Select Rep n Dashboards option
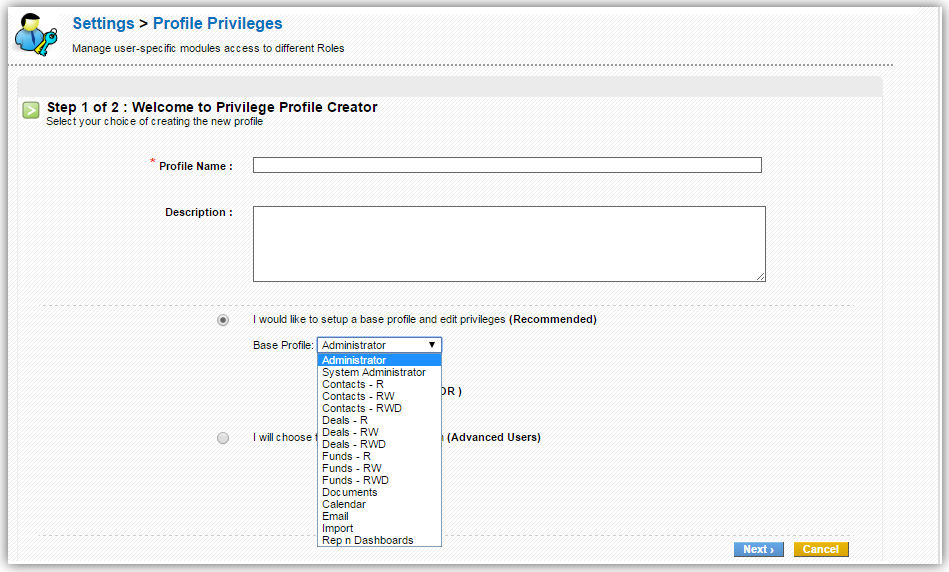The image size is (949, 572). click(367, 540)
